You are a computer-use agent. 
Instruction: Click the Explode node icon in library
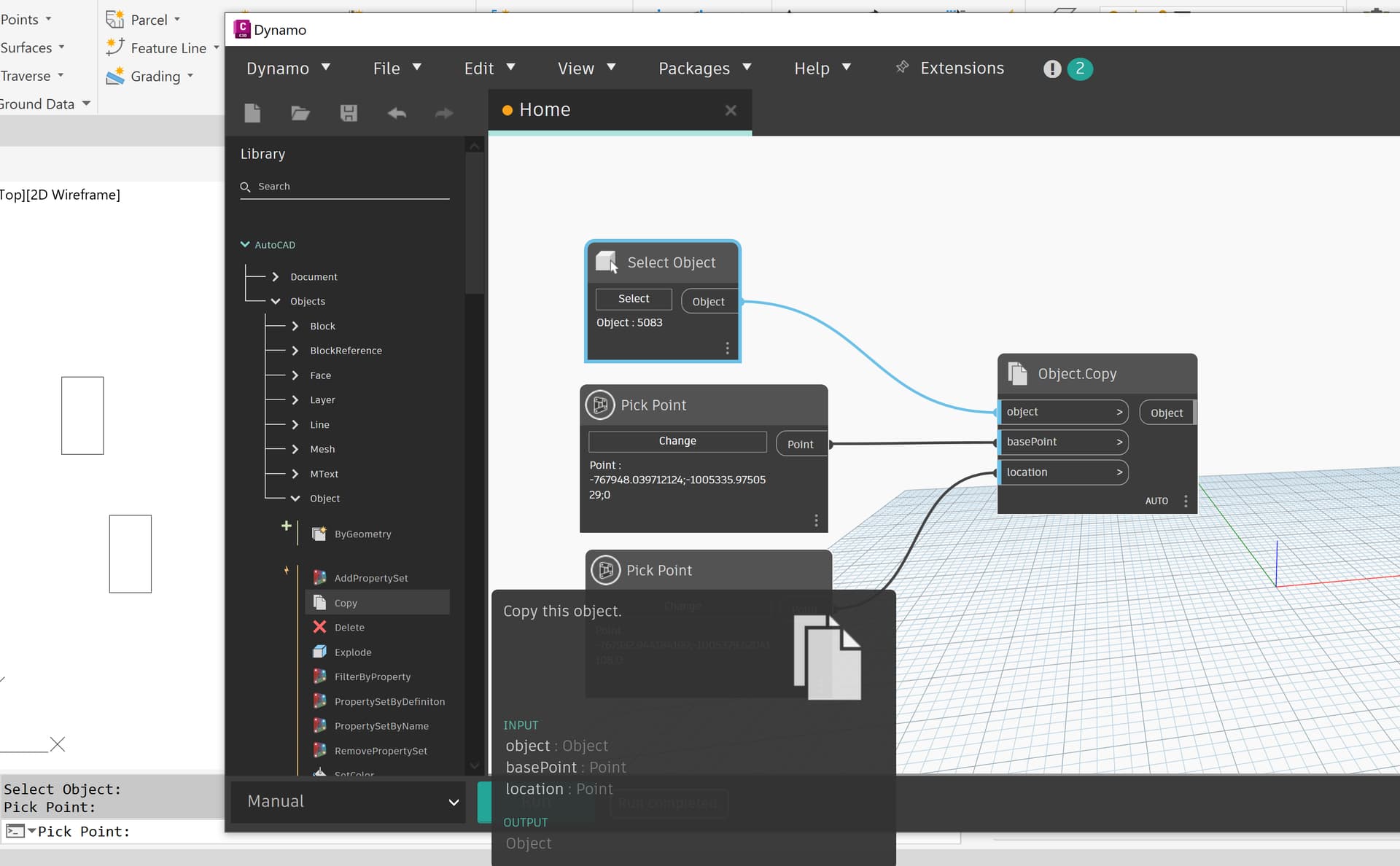tap(319, 652)
